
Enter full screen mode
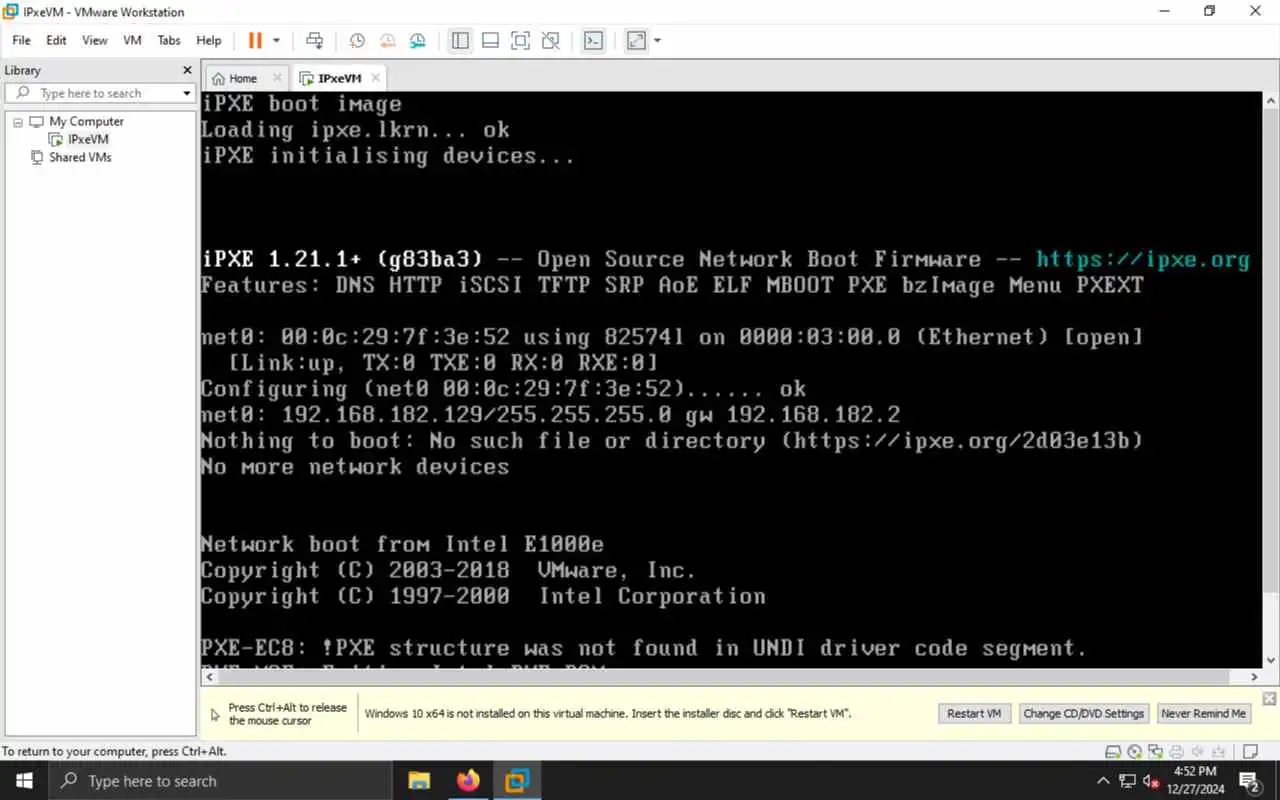coord(520,41)
